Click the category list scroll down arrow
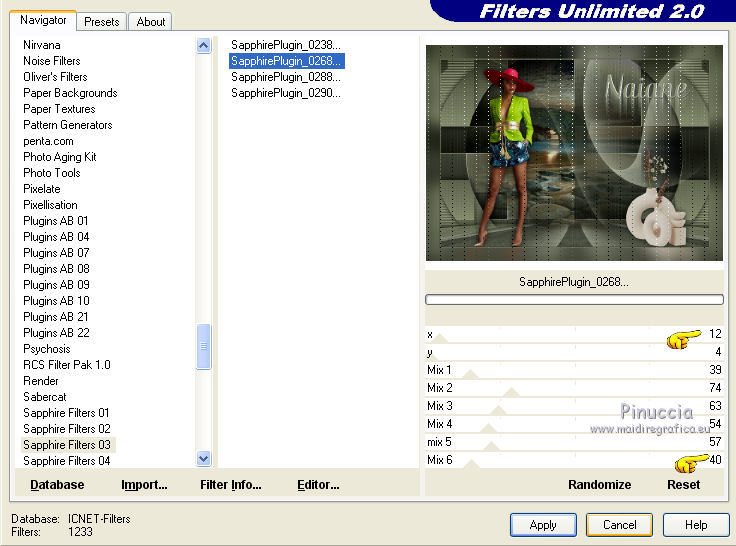The image size is (736, 546). click(204, 458)
